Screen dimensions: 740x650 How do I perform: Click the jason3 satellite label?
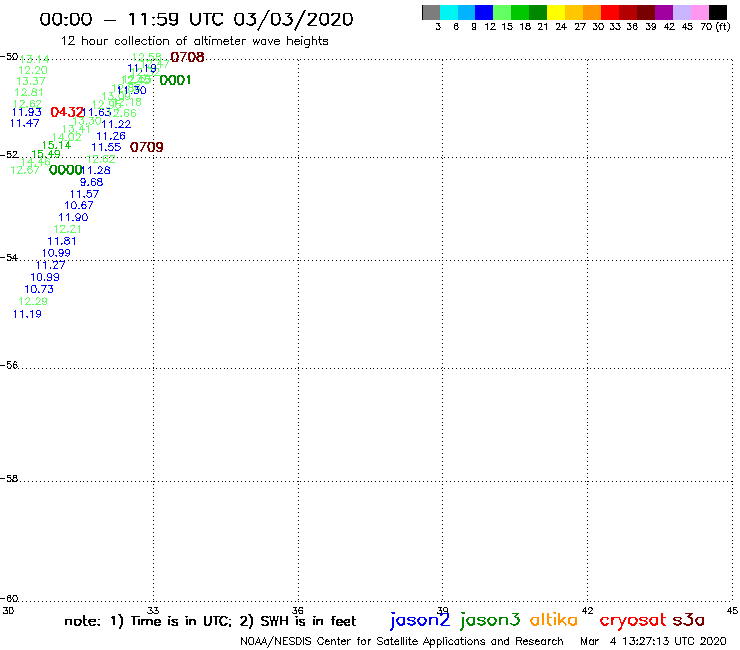[490, 620]
